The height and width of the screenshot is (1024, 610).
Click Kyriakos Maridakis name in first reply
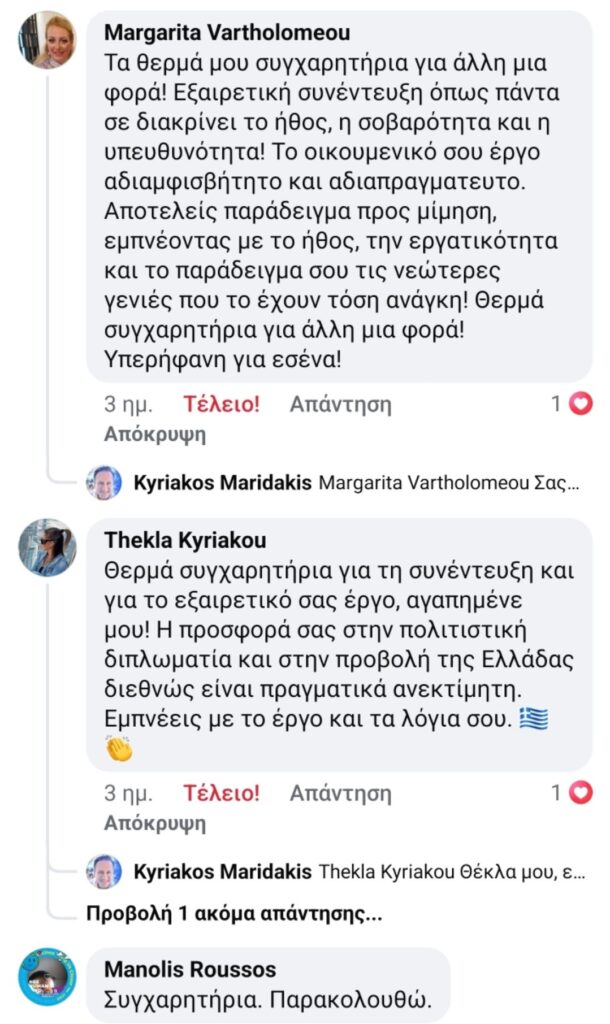(x=221, y=484)
